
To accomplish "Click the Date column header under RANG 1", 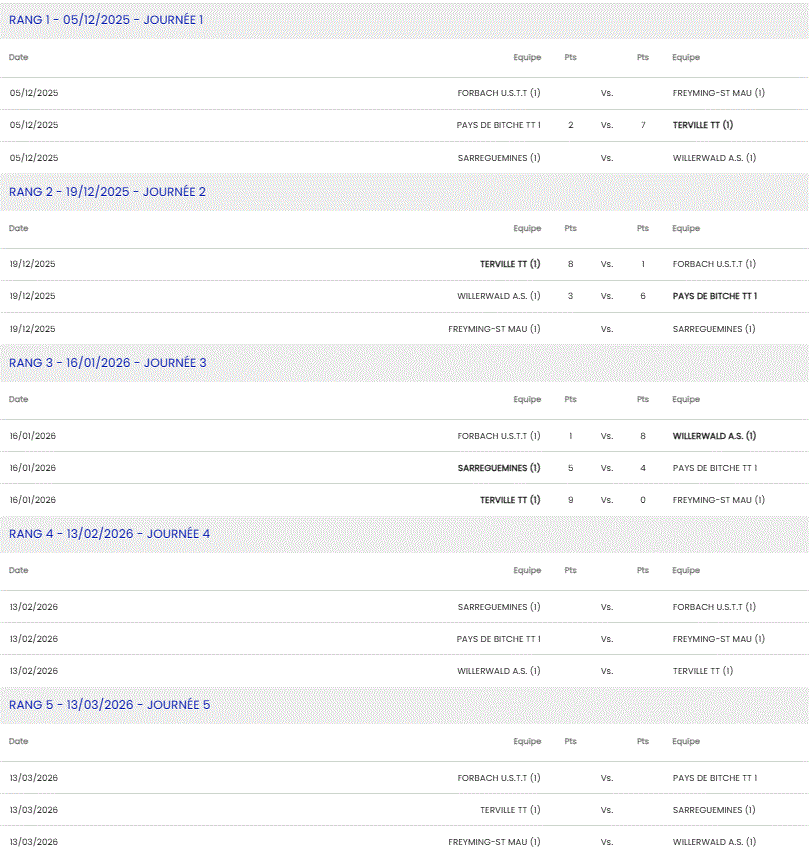I will pos(19,57).
